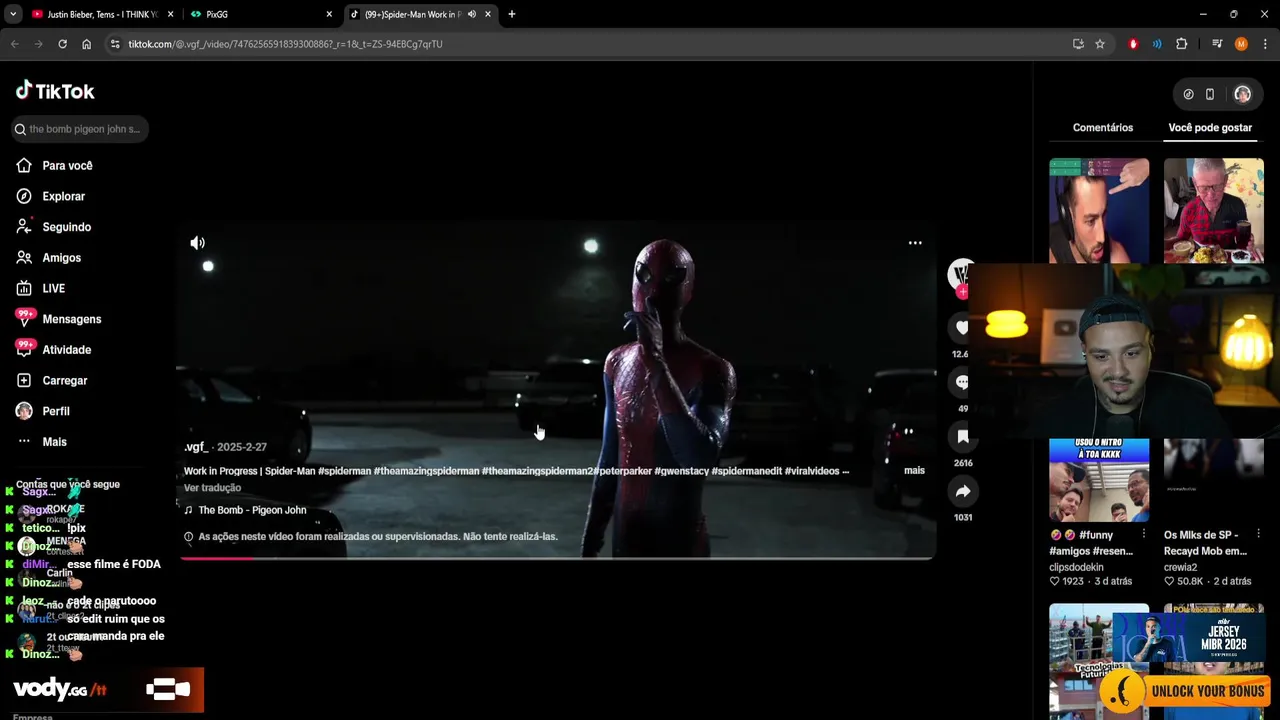This screenshot has width=1280, height=720.
Task: Click the Chrome profile avatar M
Action: click(1241, 44)
